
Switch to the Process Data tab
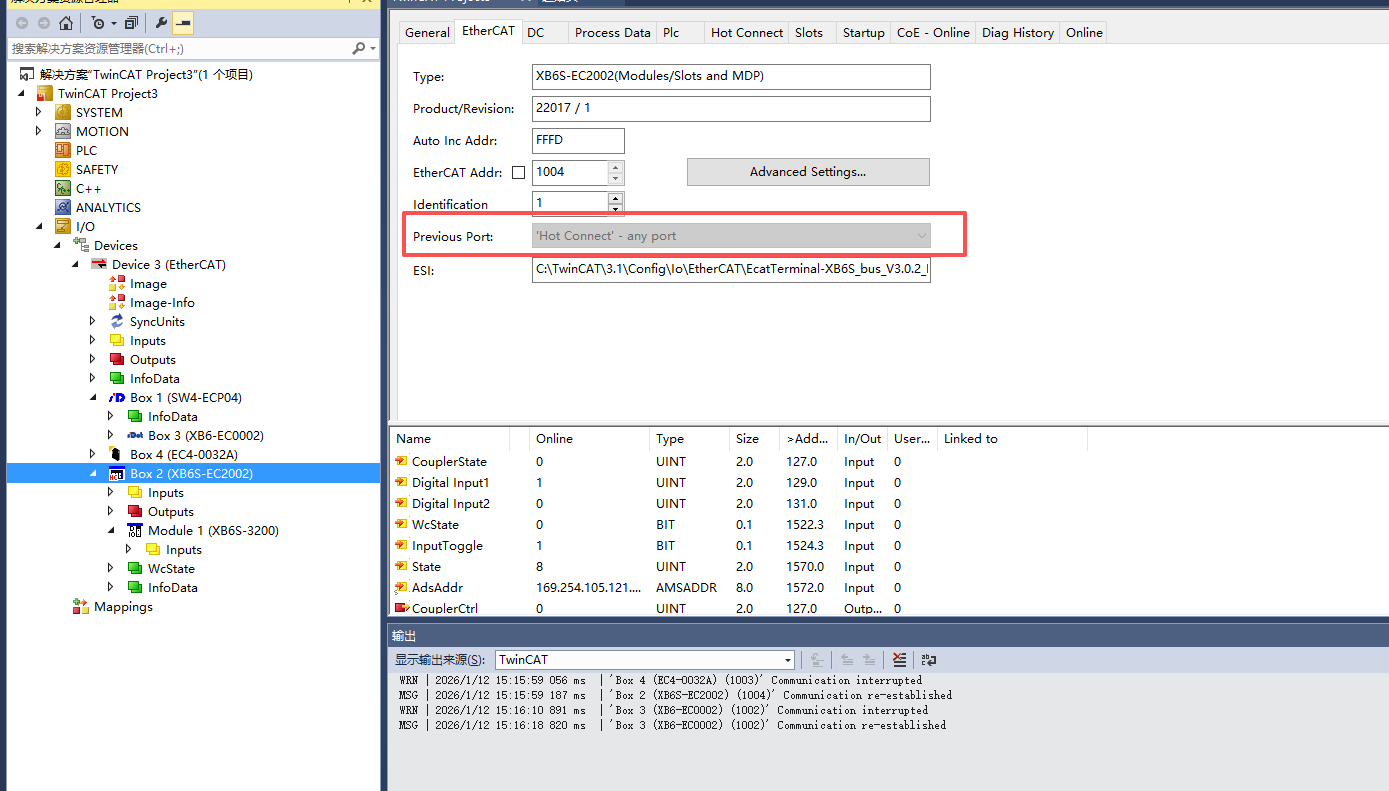coord(612,33)
